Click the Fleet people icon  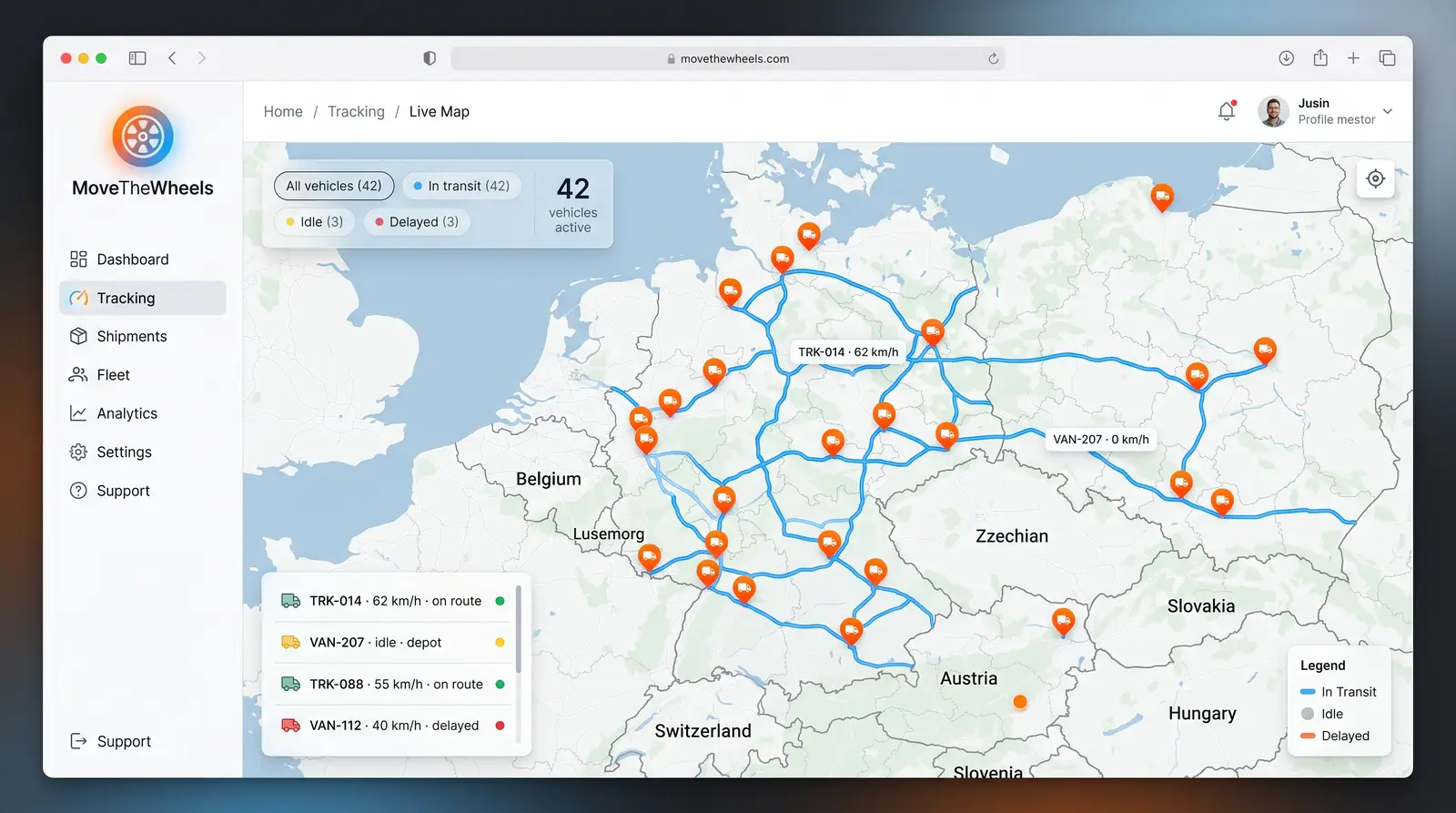(78, 375)
